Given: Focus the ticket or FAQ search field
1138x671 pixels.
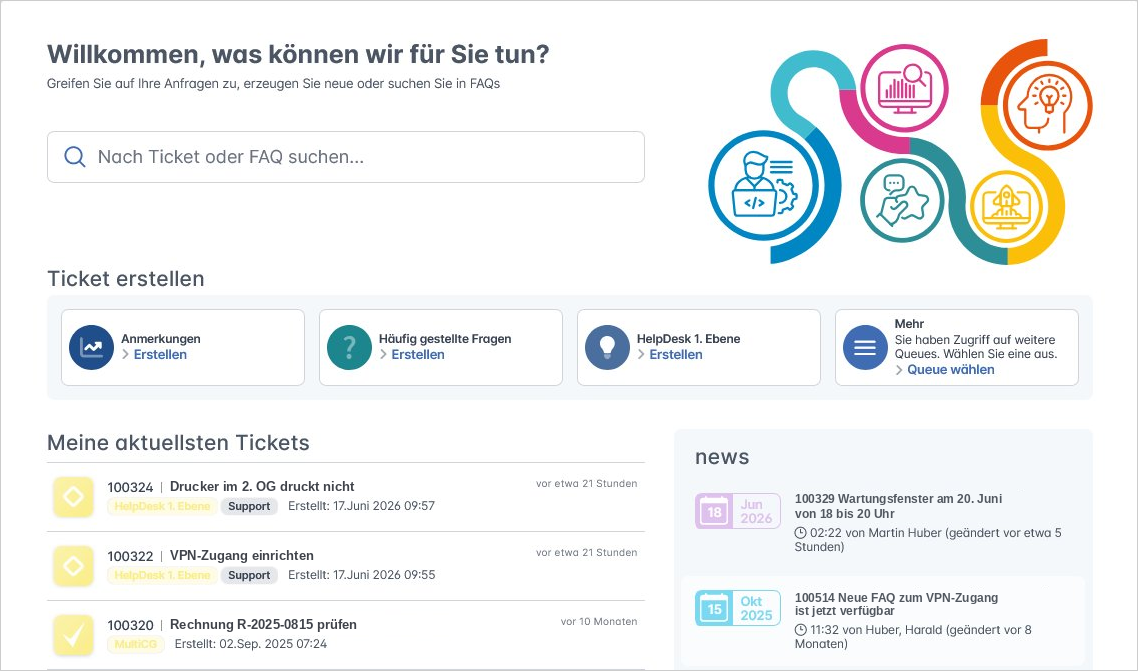Looking at the screenshot, I should point(345,157).
